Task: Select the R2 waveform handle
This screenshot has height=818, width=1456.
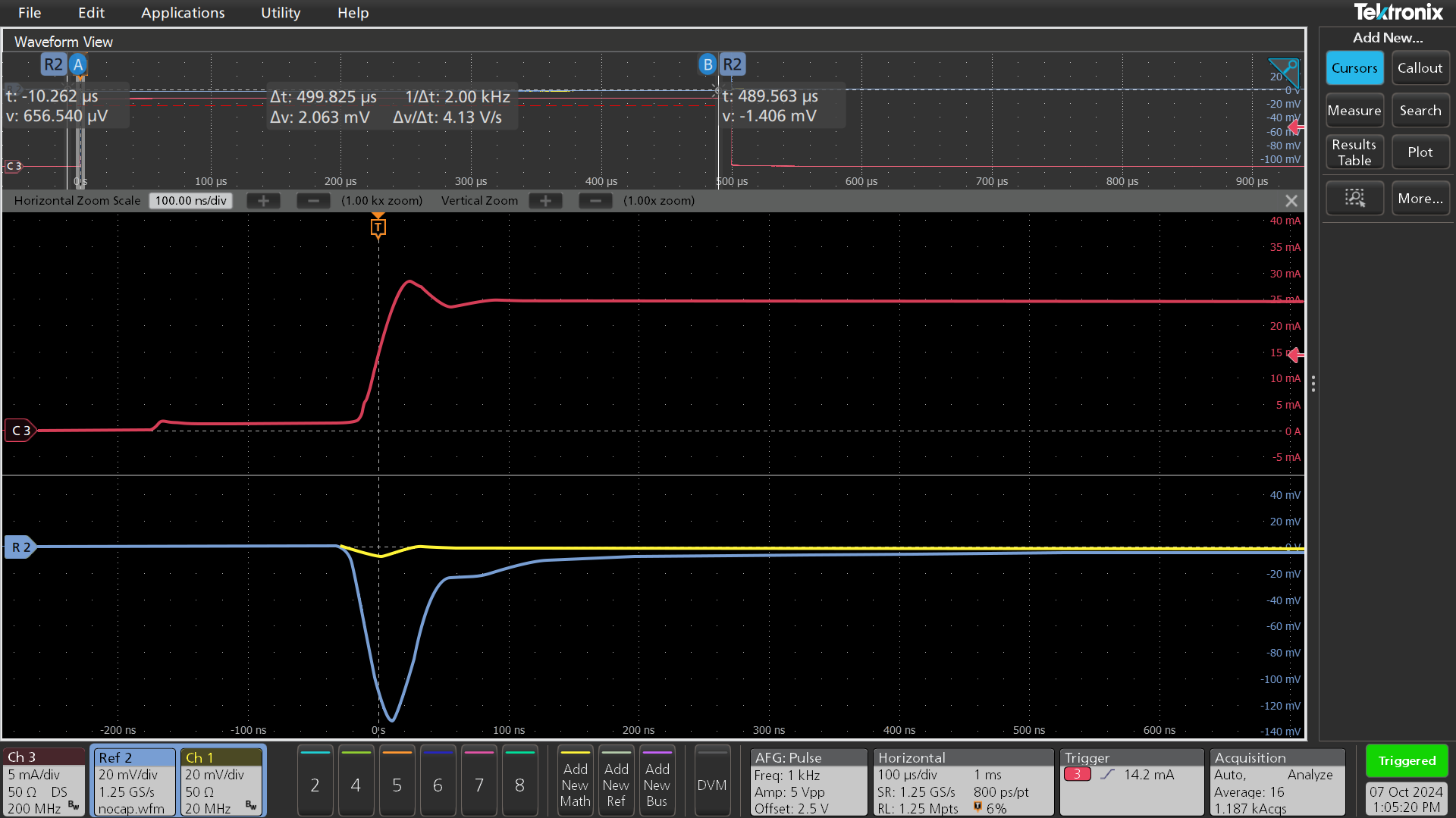Action: pyautogui.click(x=20, y=547)
